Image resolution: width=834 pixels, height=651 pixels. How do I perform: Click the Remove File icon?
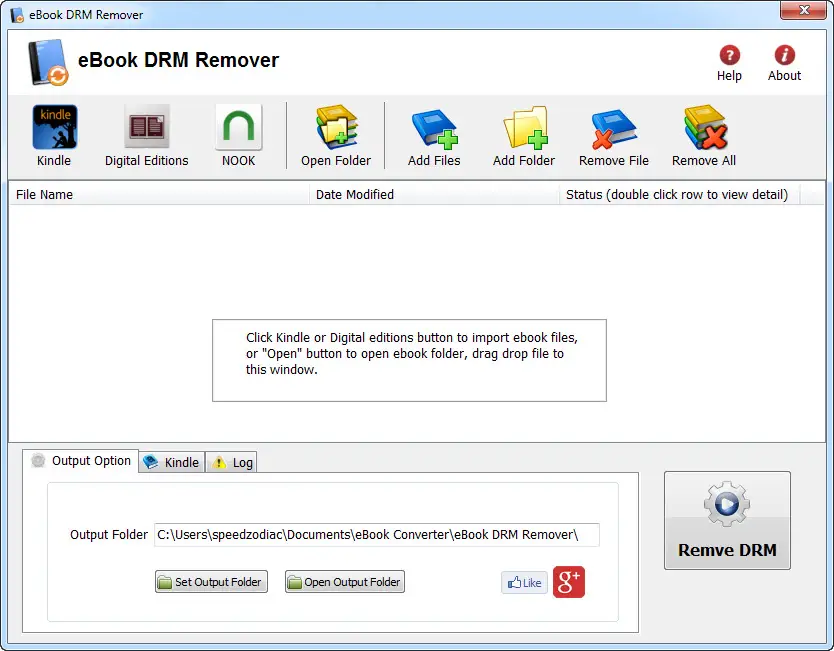(x=614, y=129)
